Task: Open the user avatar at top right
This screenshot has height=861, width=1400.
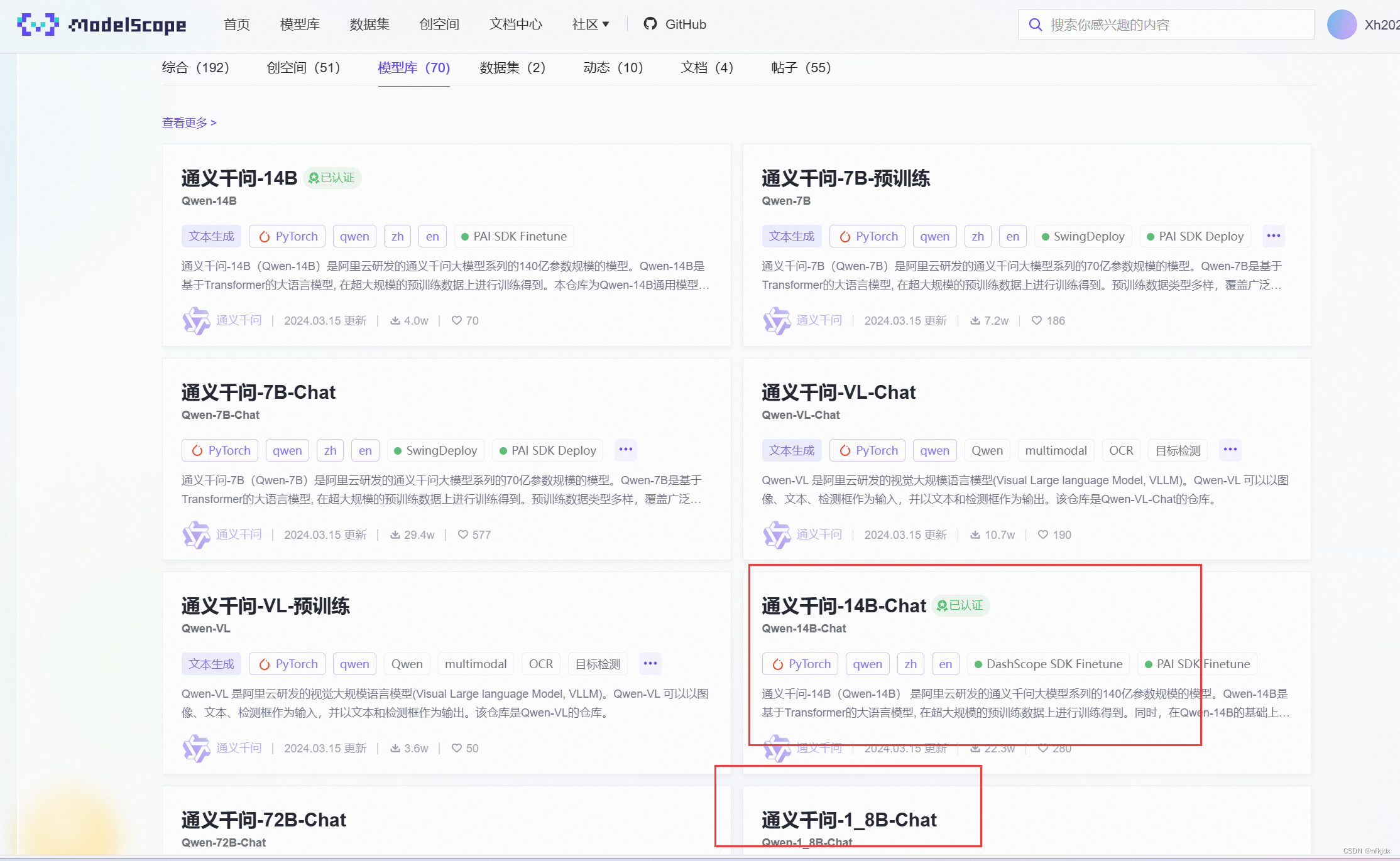Action: [x=1342, y=24]
